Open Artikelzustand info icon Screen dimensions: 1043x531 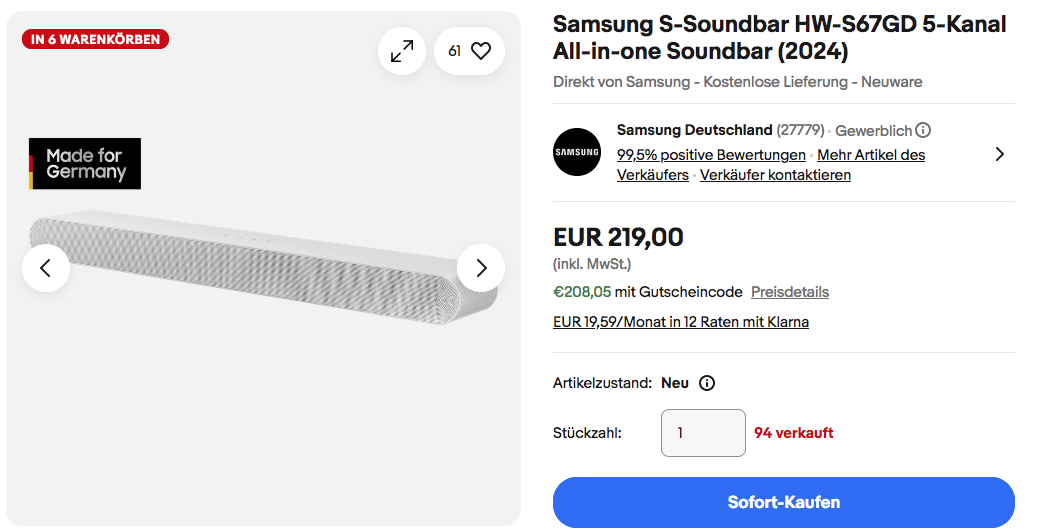pos(707,383)
